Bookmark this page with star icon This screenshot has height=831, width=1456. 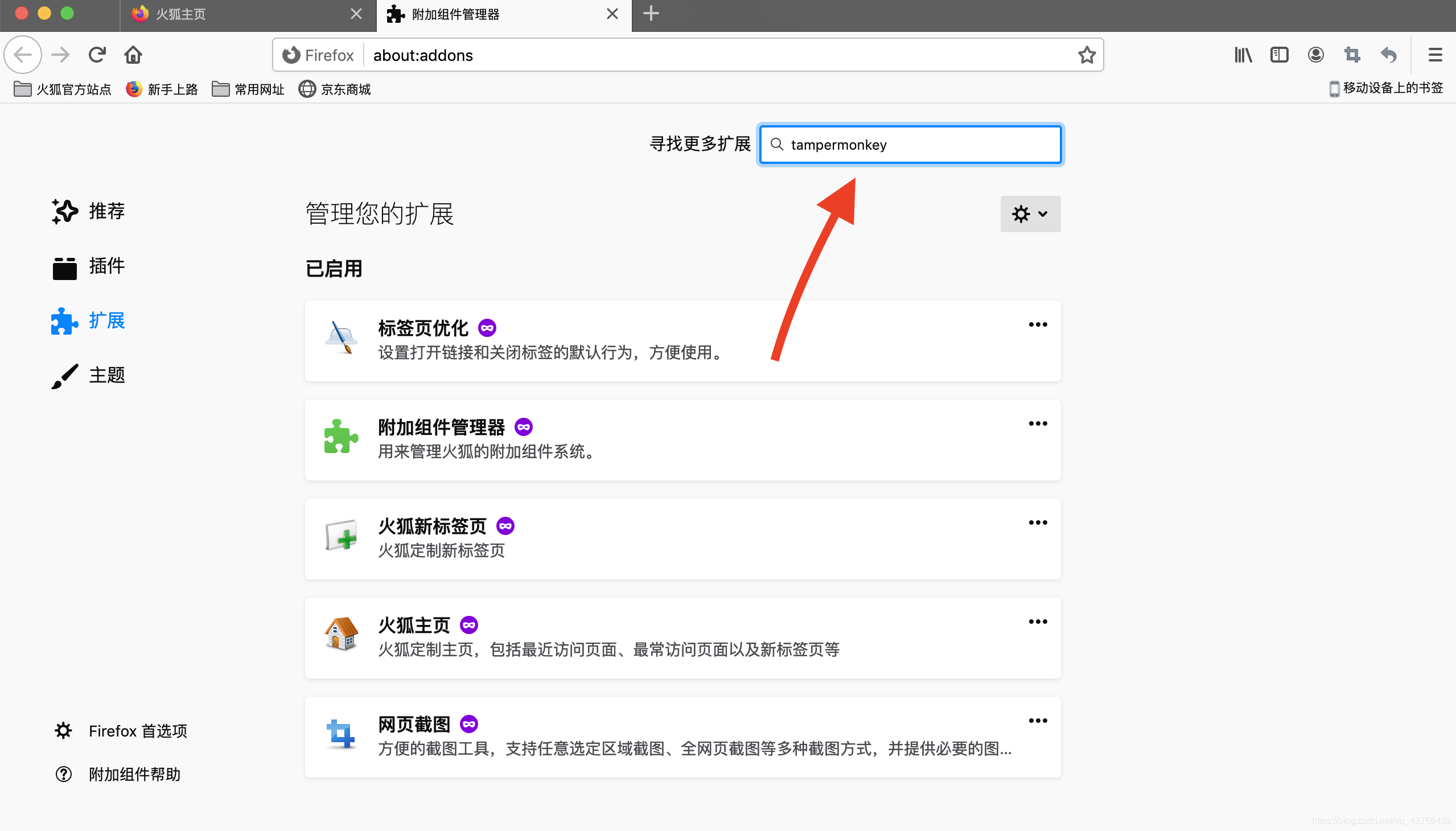tap(1086, 55)
